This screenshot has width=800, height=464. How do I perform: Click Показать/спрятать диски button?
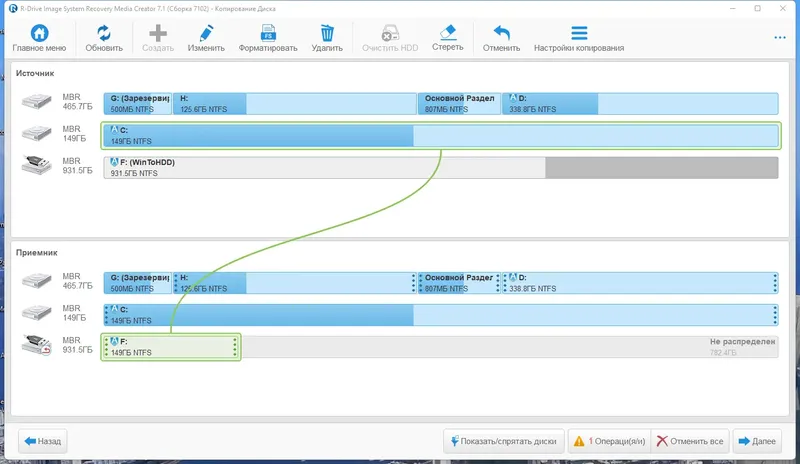[x=504, y=441]
